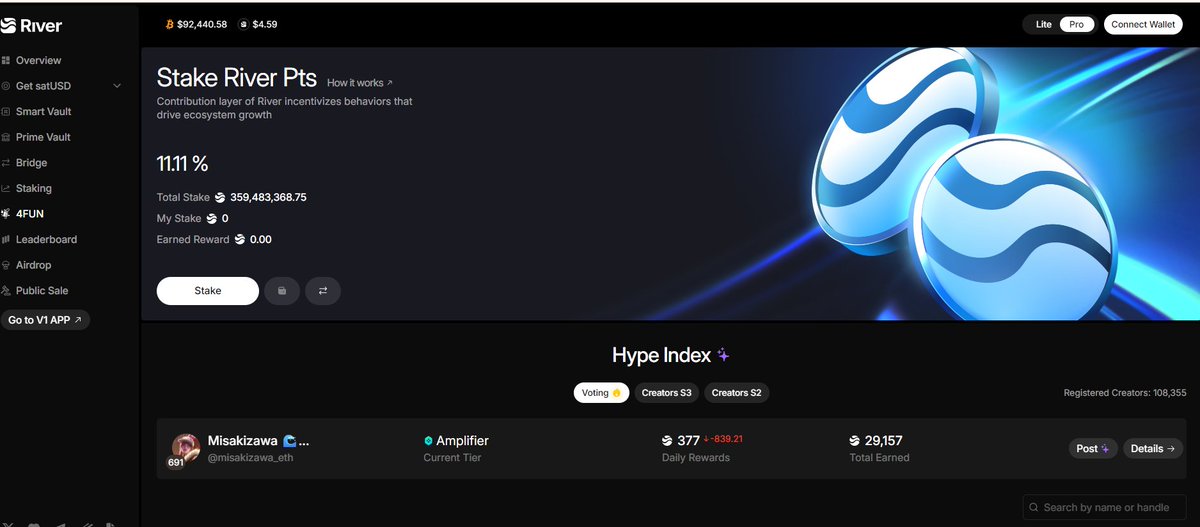Click the Bridge arrows icon in sidebar
Screen dimensions: 1200x527
click(x=6, y=163)
